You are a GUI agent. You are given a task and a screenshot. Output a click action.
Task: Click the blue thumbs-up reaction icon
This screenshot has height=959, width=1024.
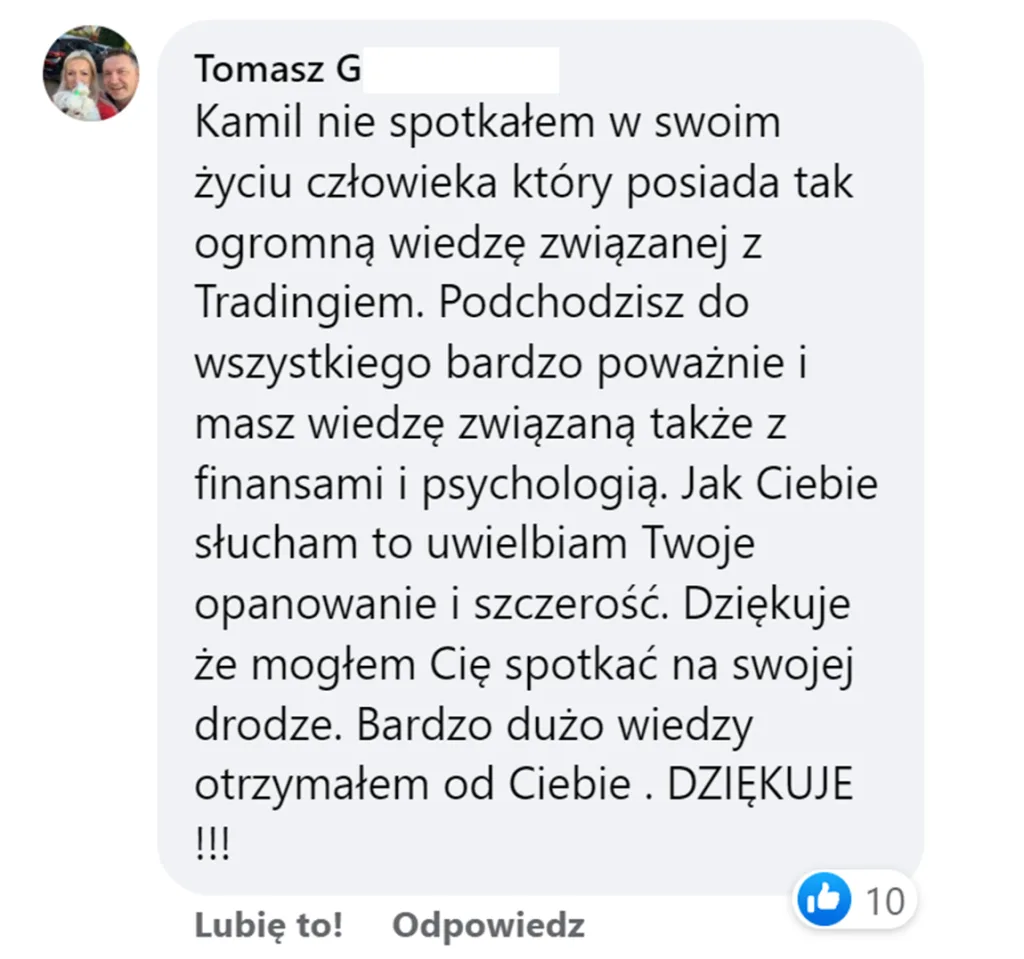(x=825, y=900)
